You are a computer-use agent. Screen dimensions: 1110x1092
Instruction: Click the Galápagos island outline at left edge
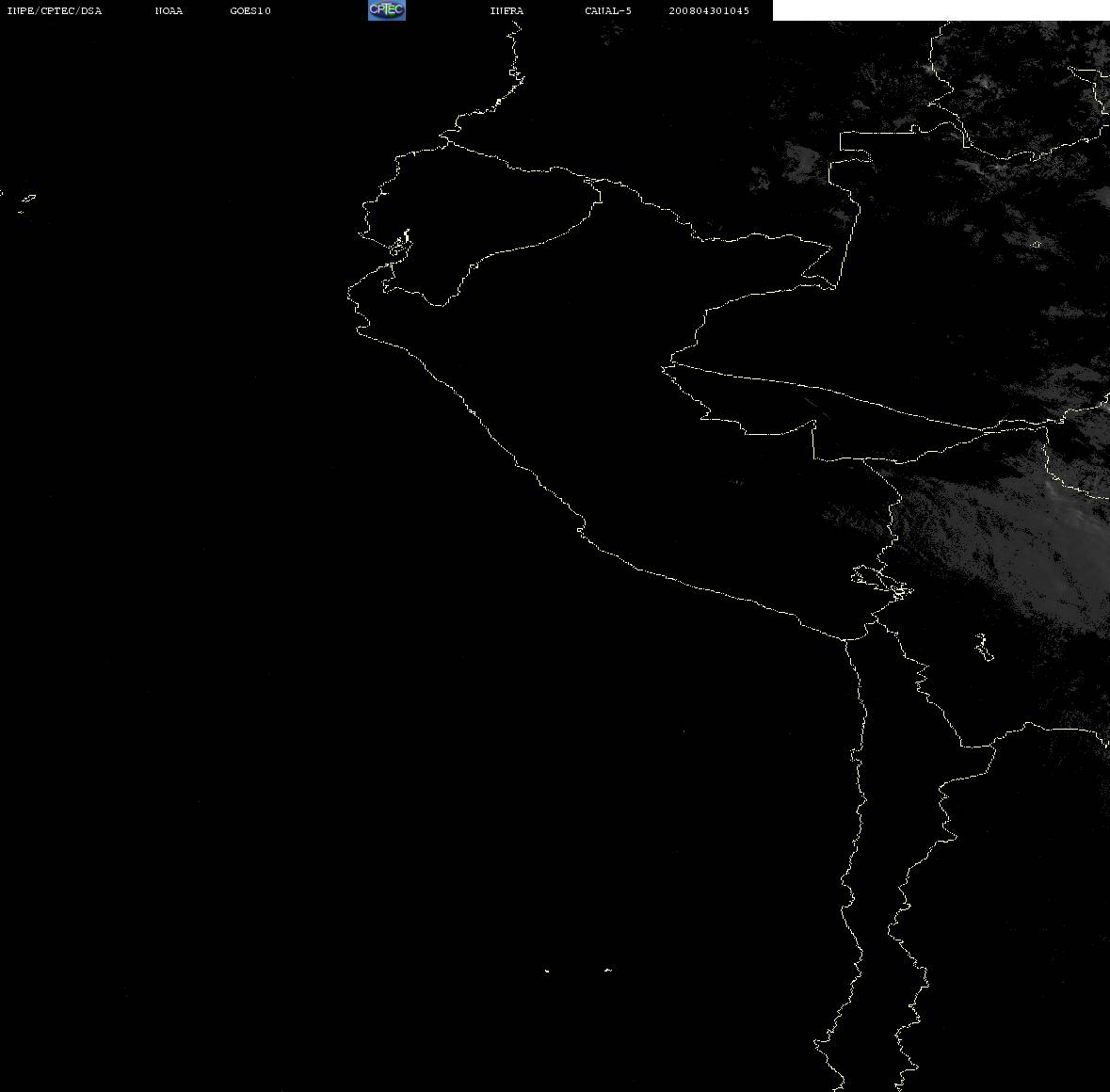pos(26,202)
